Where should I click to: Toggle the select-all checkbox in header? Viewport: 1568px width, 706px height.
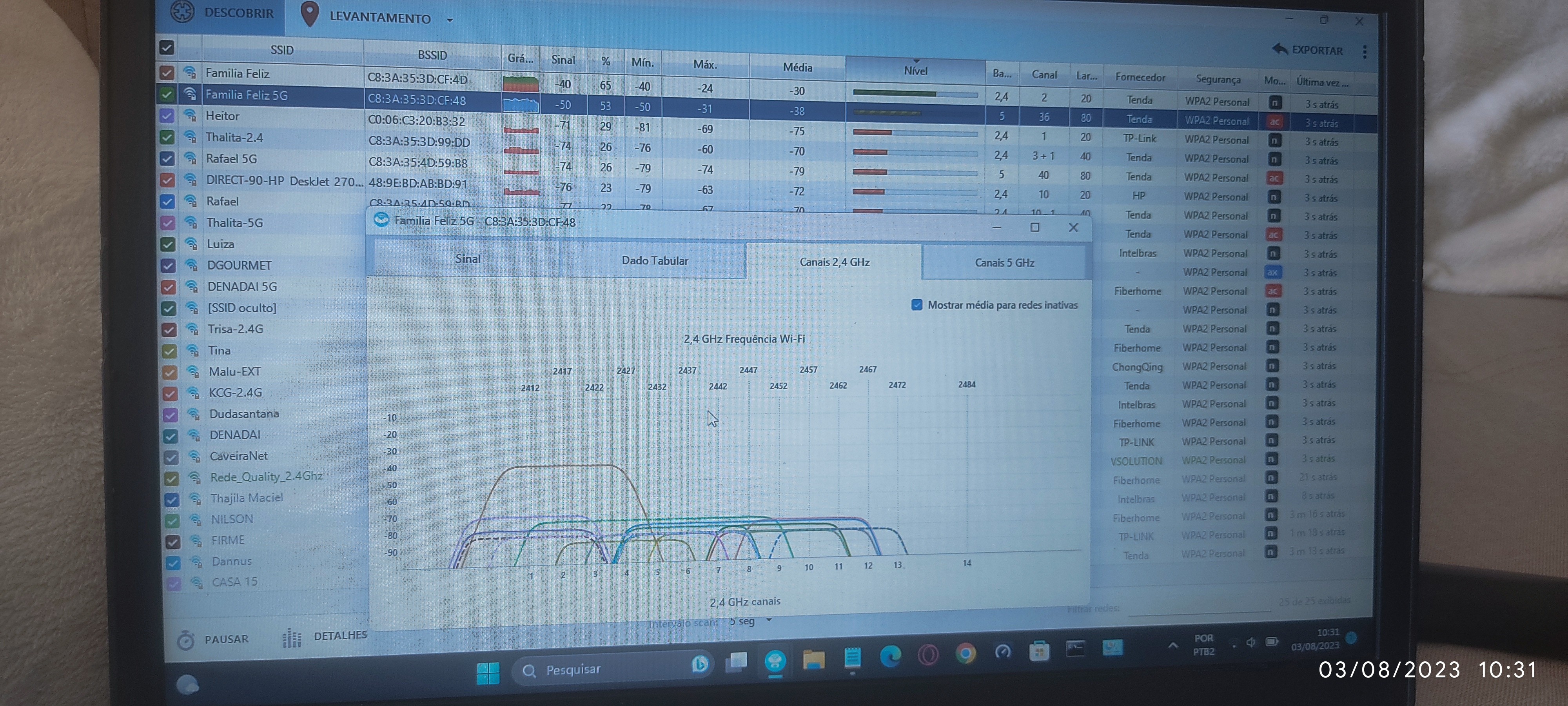167,47
